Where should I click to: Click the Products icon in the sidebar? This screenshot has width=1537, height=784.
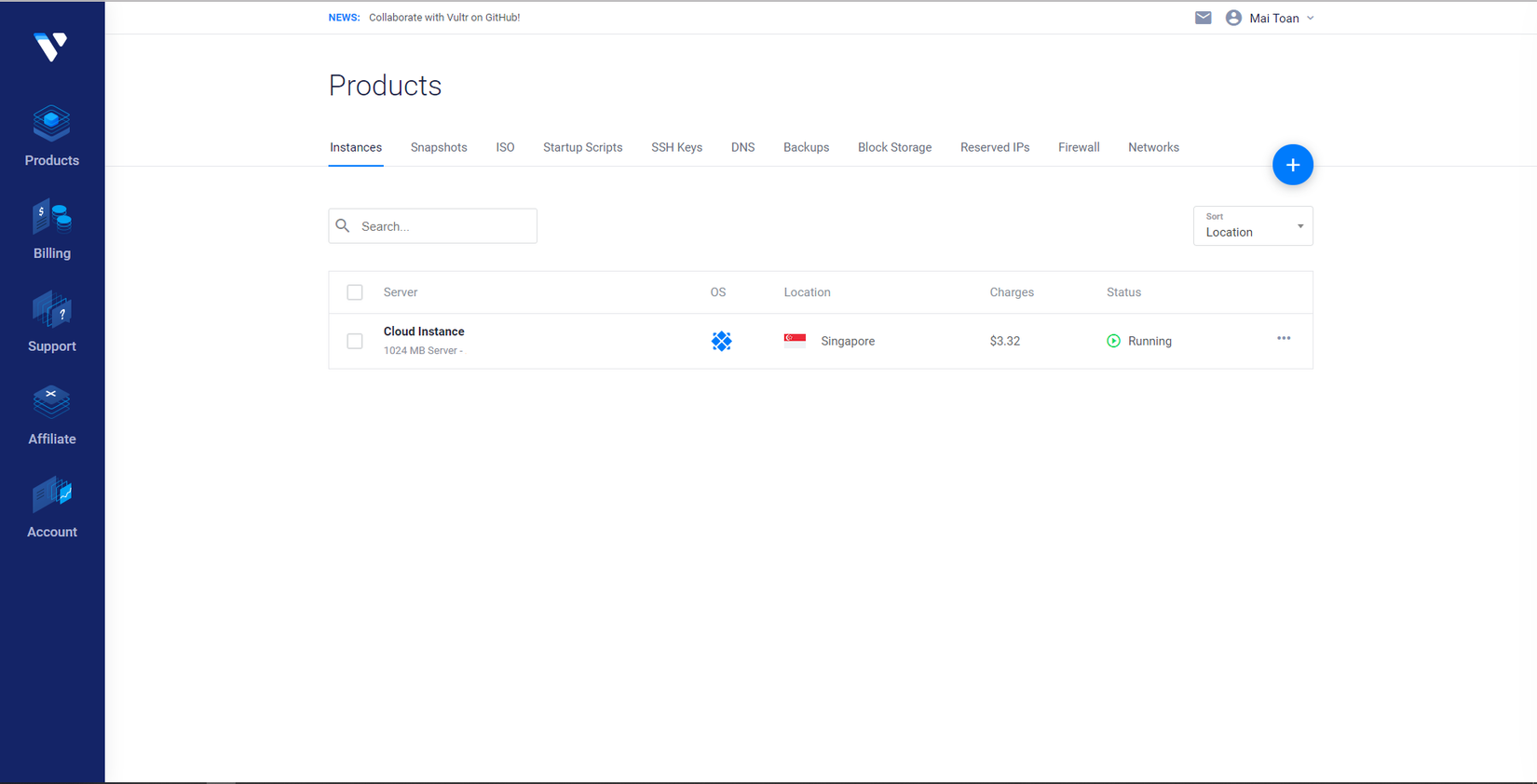[52, 125]
